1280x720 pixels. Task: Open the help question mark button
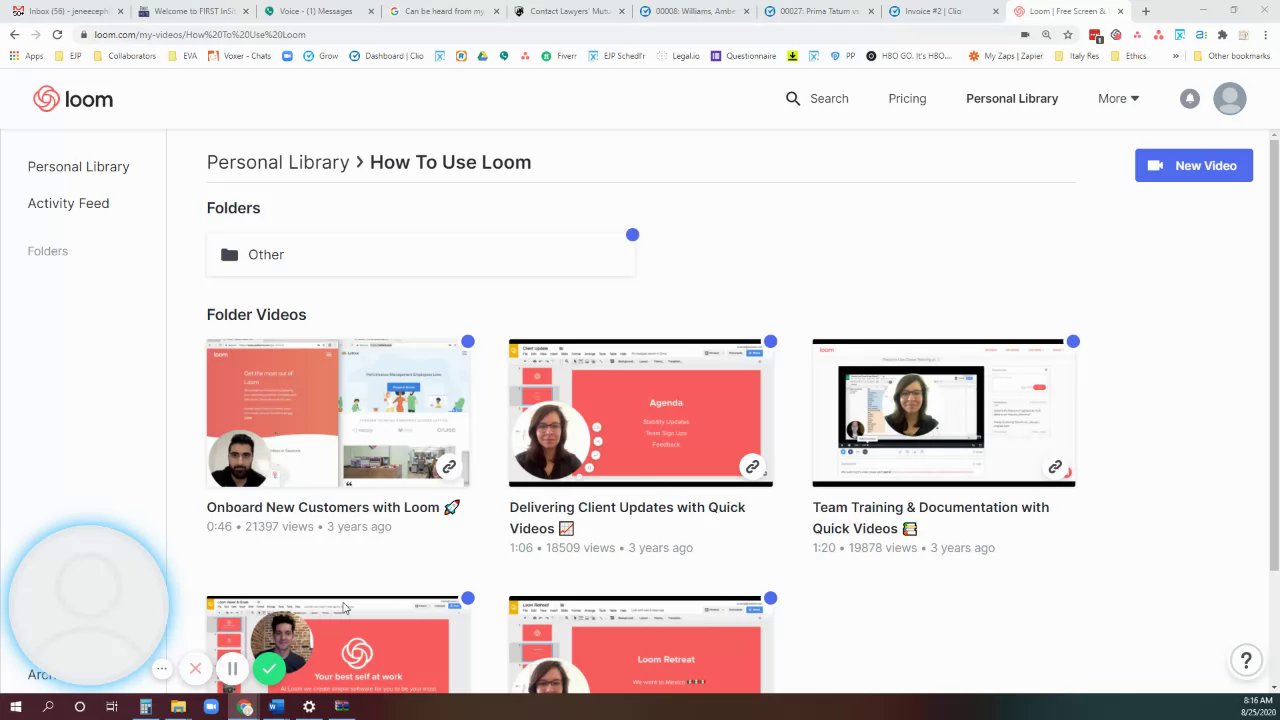(1246, 660)
